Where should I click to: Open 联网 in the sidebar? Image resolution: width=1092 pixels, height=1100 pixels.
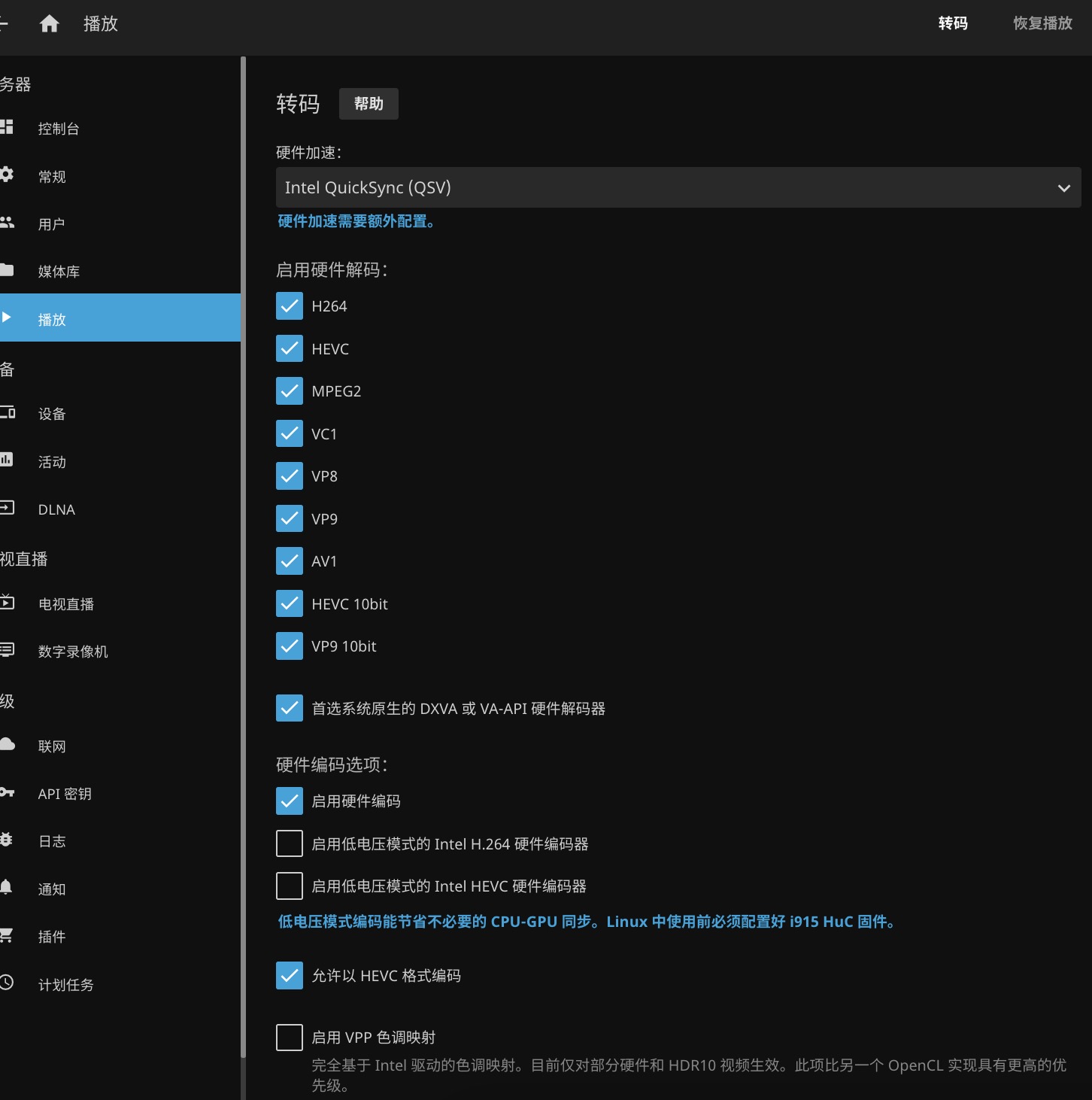pyautogui.click(x=120, y=746)
